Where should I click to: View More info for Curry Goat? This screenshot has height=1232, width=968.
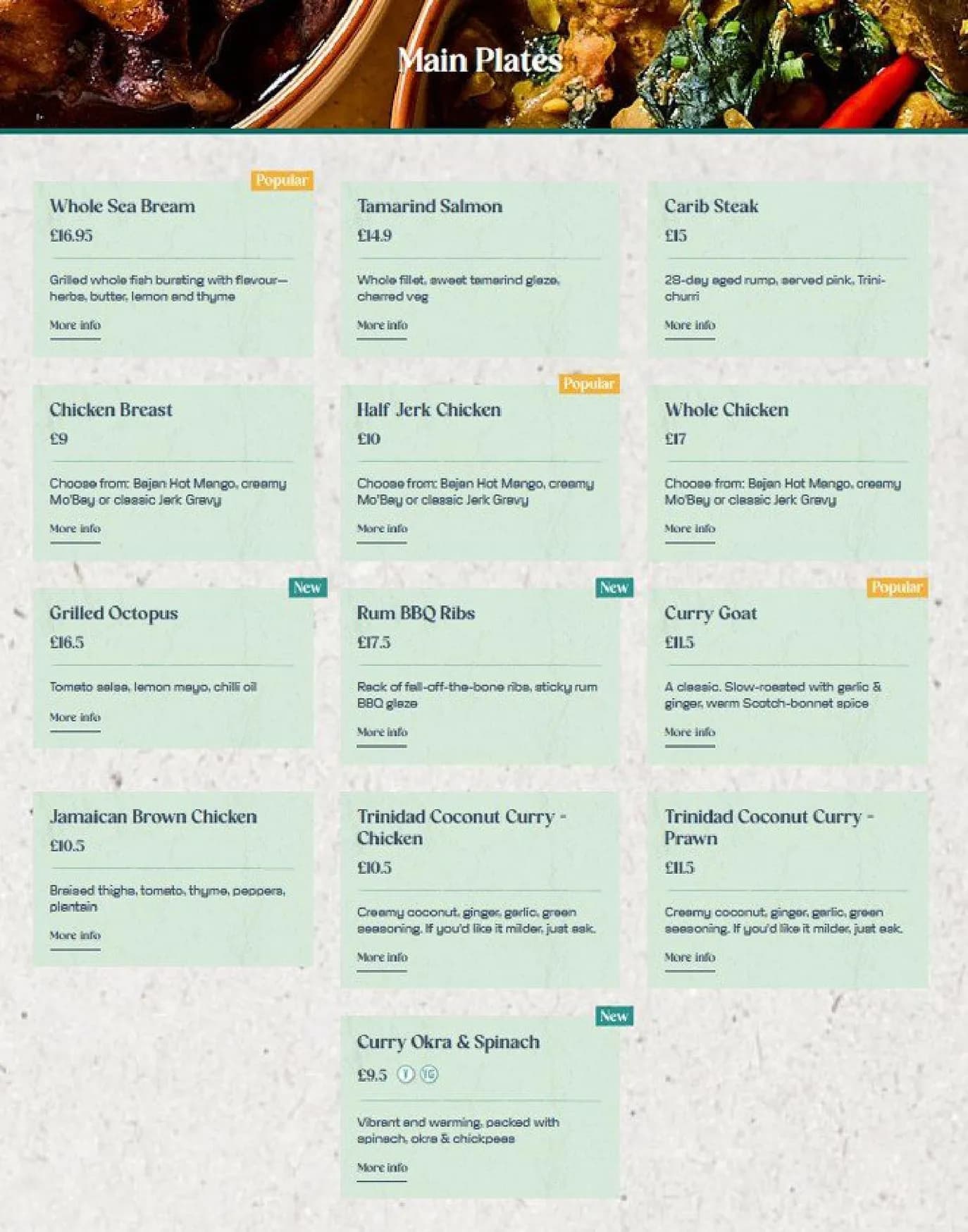coord(690,732)
